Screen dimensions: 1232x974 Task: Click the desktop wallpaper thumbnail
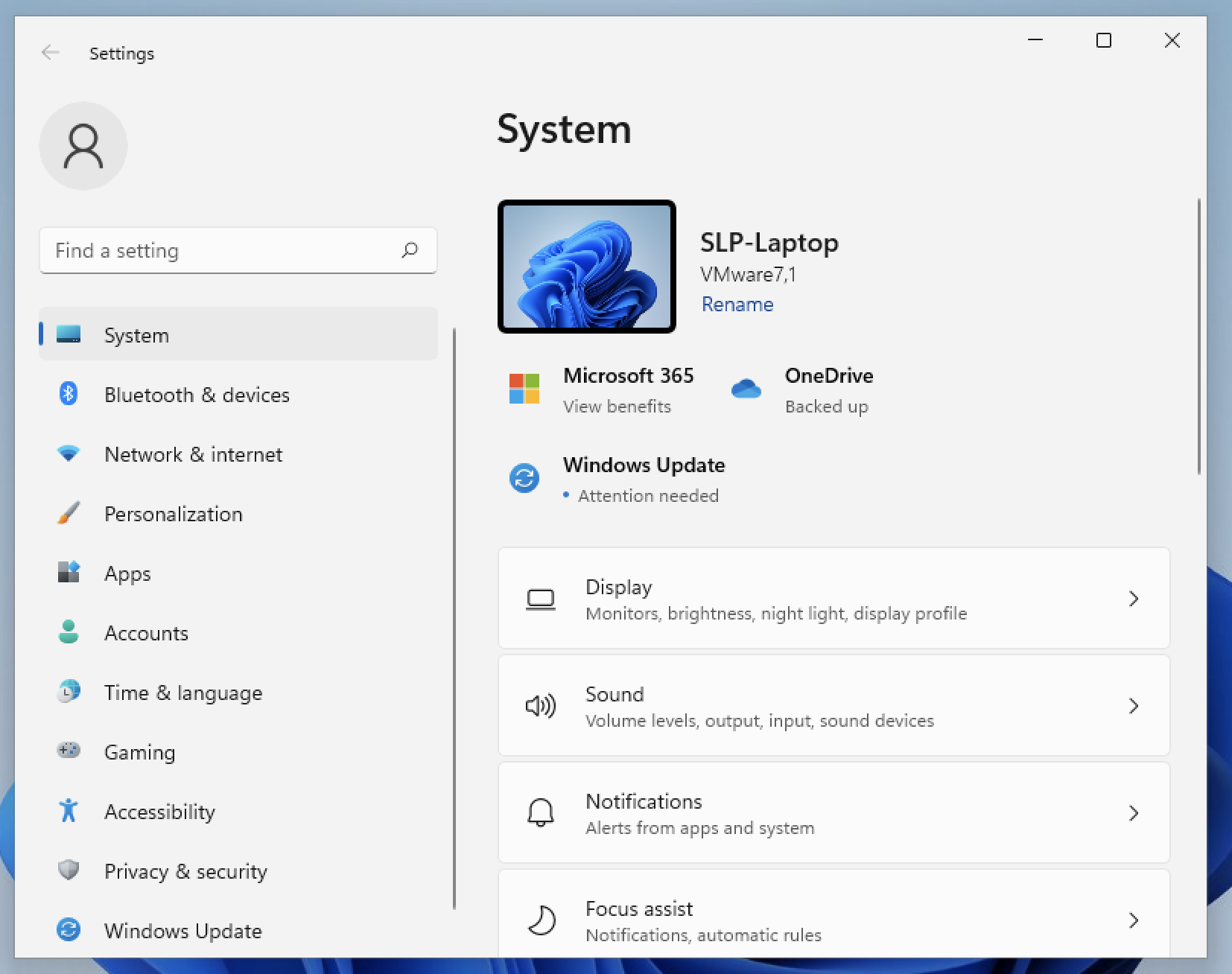[587, 267]
